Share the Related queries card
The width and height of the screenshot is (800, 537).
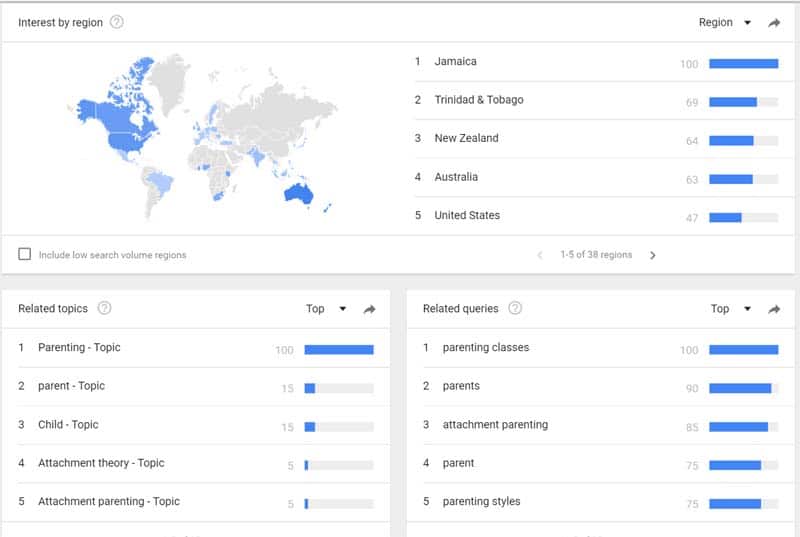[774, 309]
